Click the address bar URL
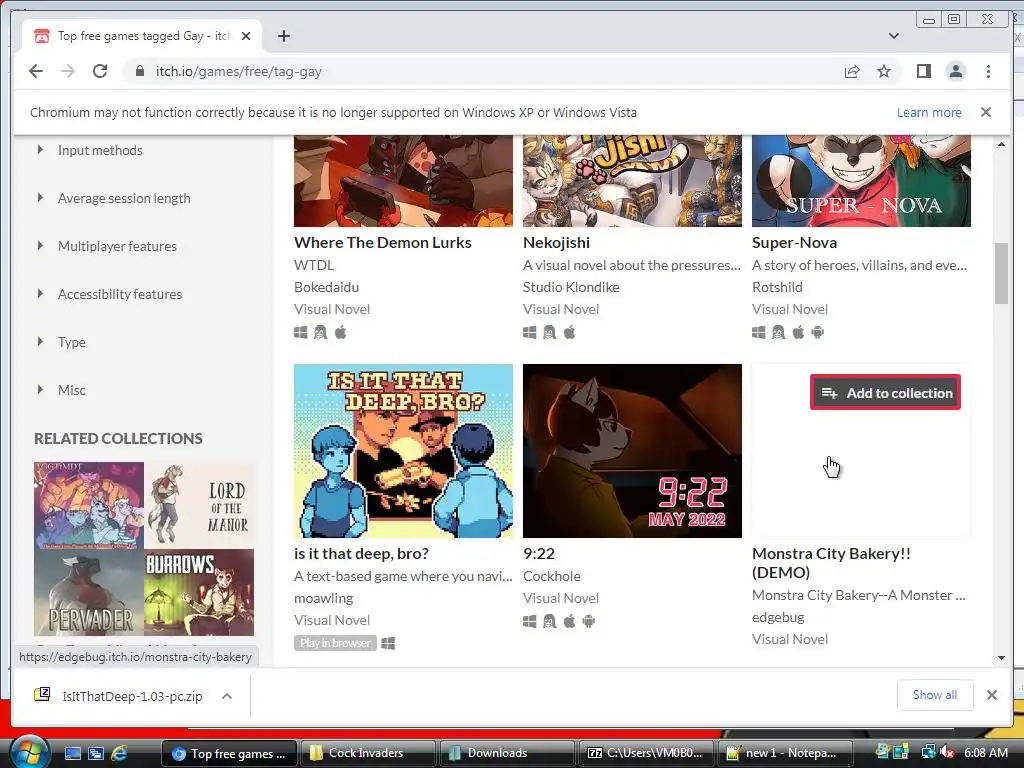The height and width of the screenshot is (768, 1024). [x=238, y=71]
